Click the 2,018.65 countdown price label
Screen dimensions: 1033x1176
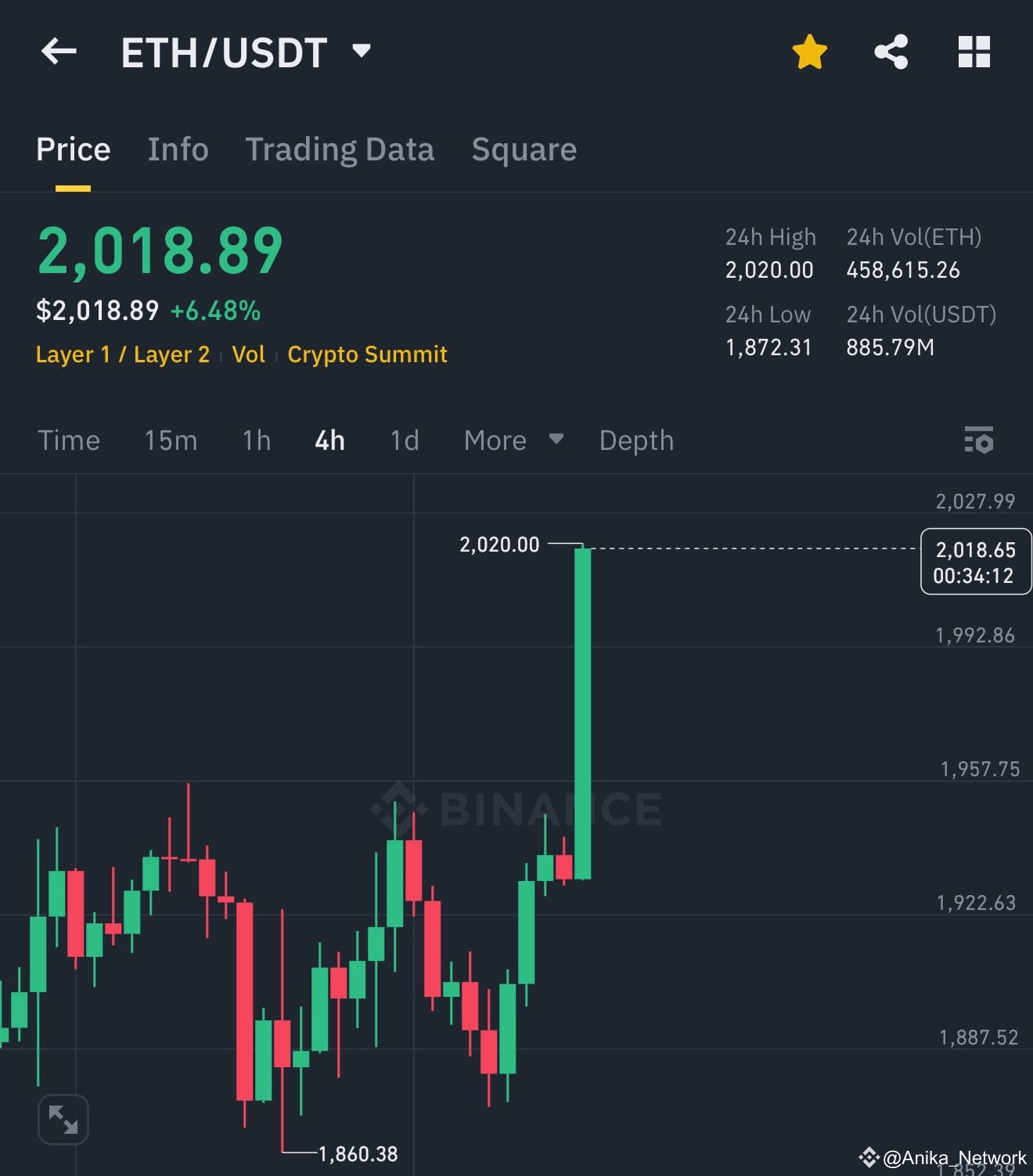pyautogui.click(x=975, y=562)
